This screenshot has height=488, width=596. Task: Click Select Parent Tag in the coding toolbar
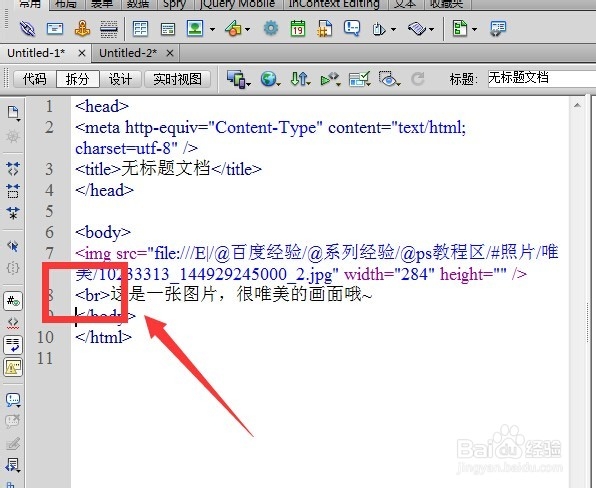pyautogui.click(x=13, y=246)
